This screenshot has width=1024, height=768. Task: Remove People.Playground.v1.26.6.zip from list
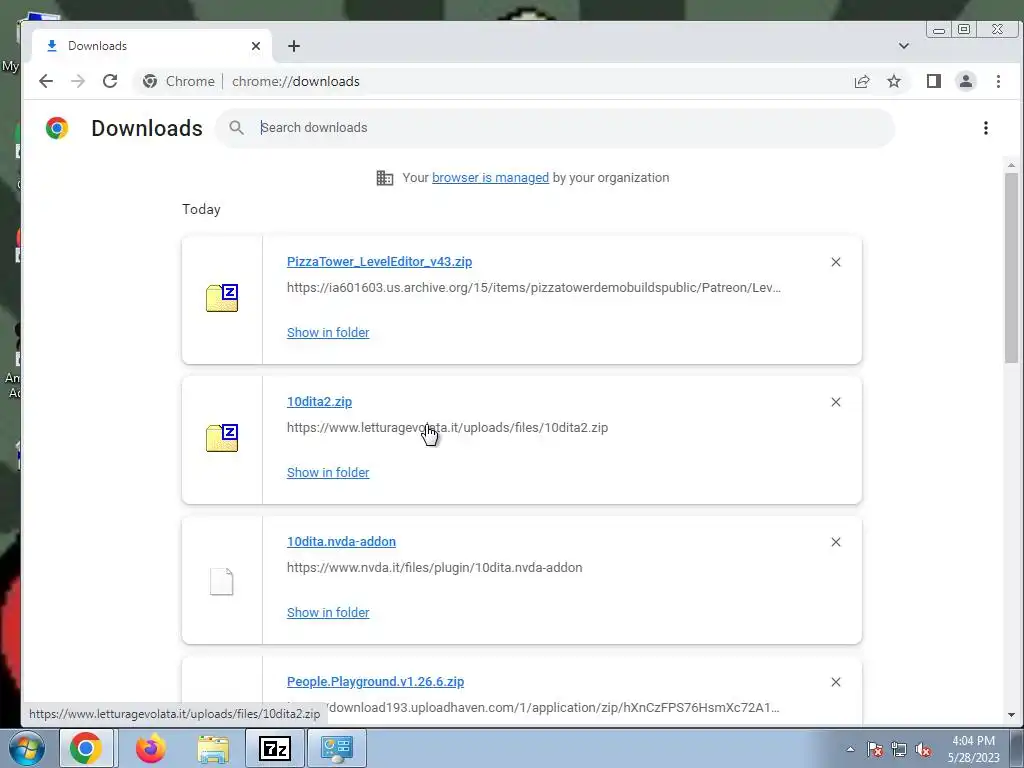click(836, 682)
